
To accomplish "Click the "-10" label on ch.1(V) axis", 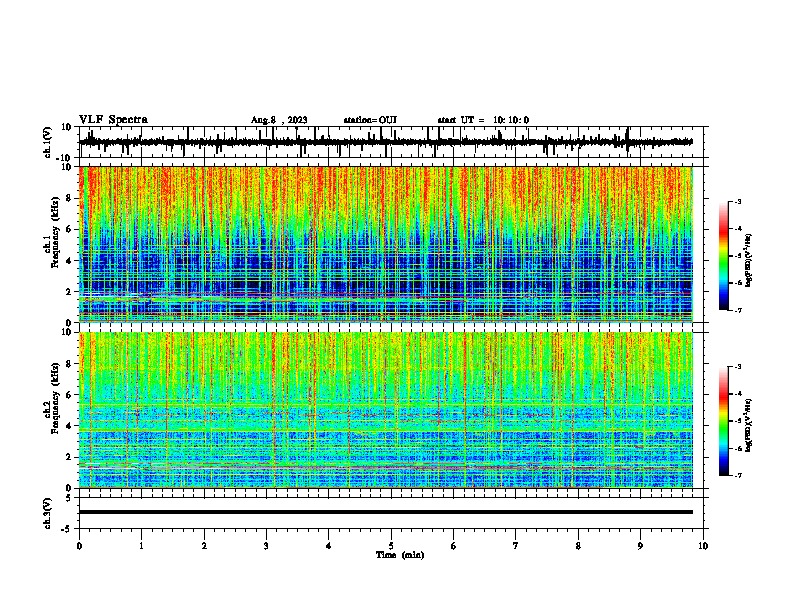I will (x=64, y=158).
